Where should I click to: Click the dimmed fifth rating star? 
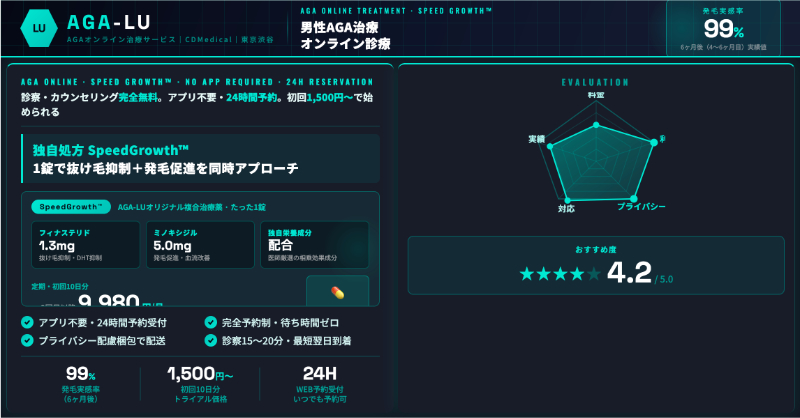(x=594, y=273)
